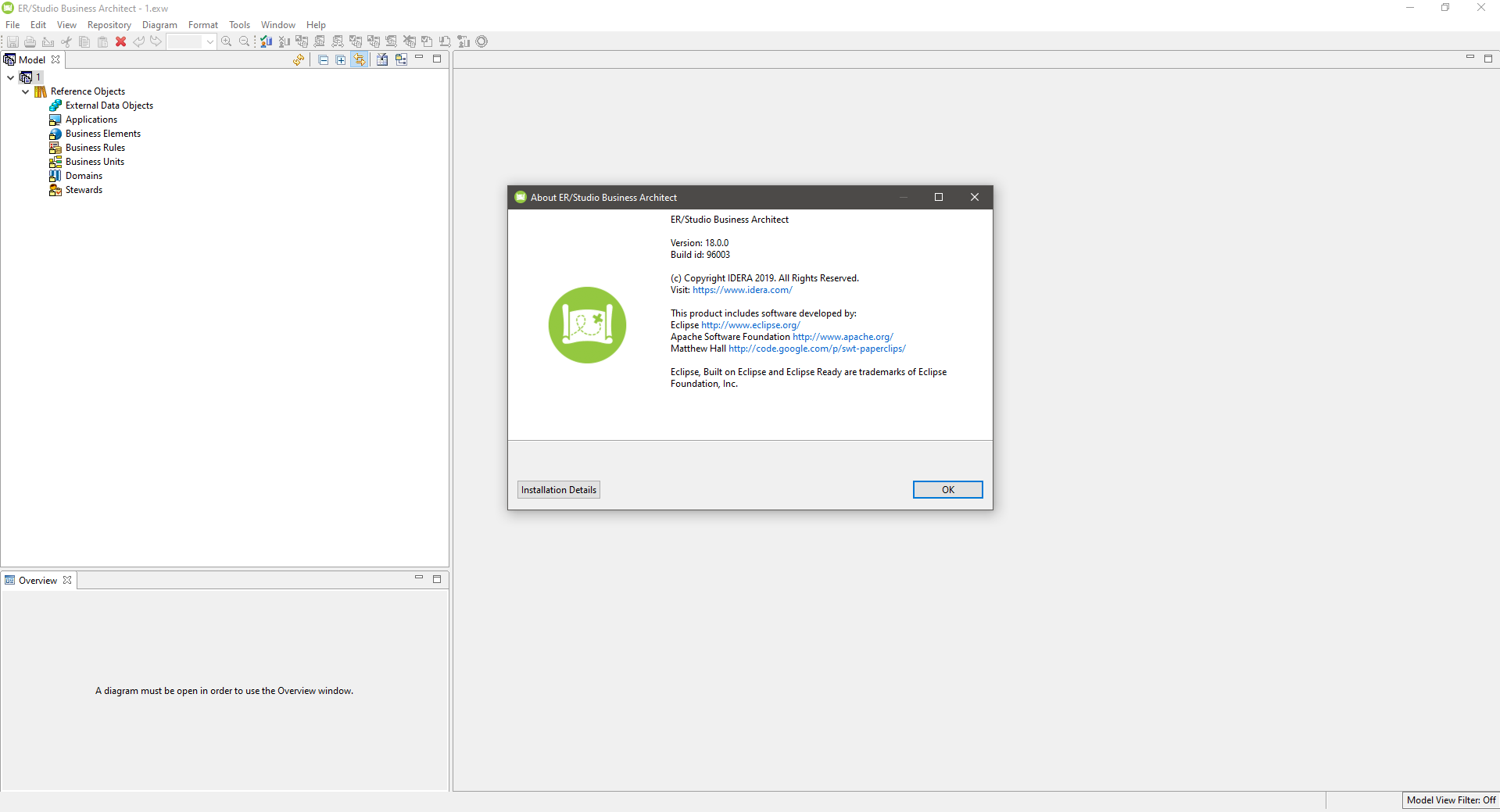Image resolution: width=1500 pixels, height=812 pixels.
Task: Minimize the Model panel
Action: [x=419, y=58]
